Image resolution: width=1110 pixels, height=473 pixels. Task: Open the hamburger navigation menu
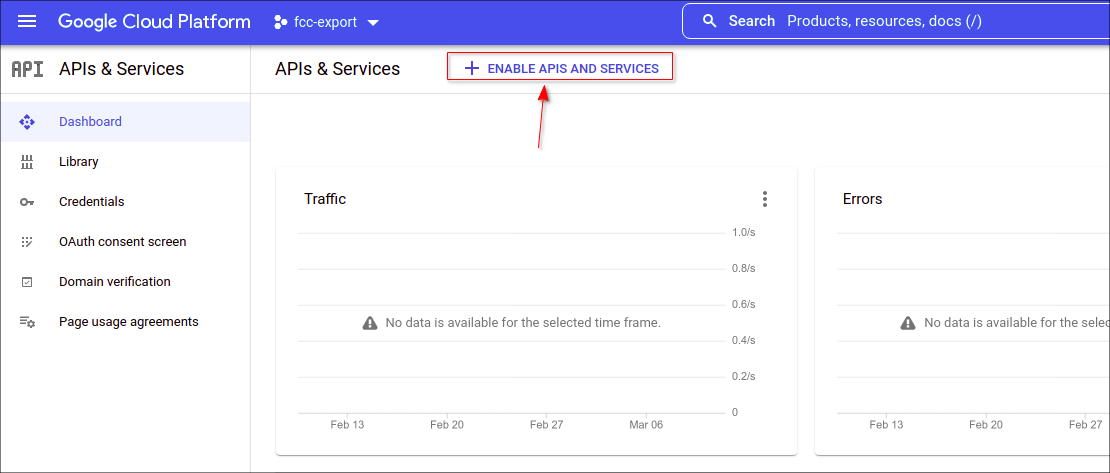click(27, 21)
